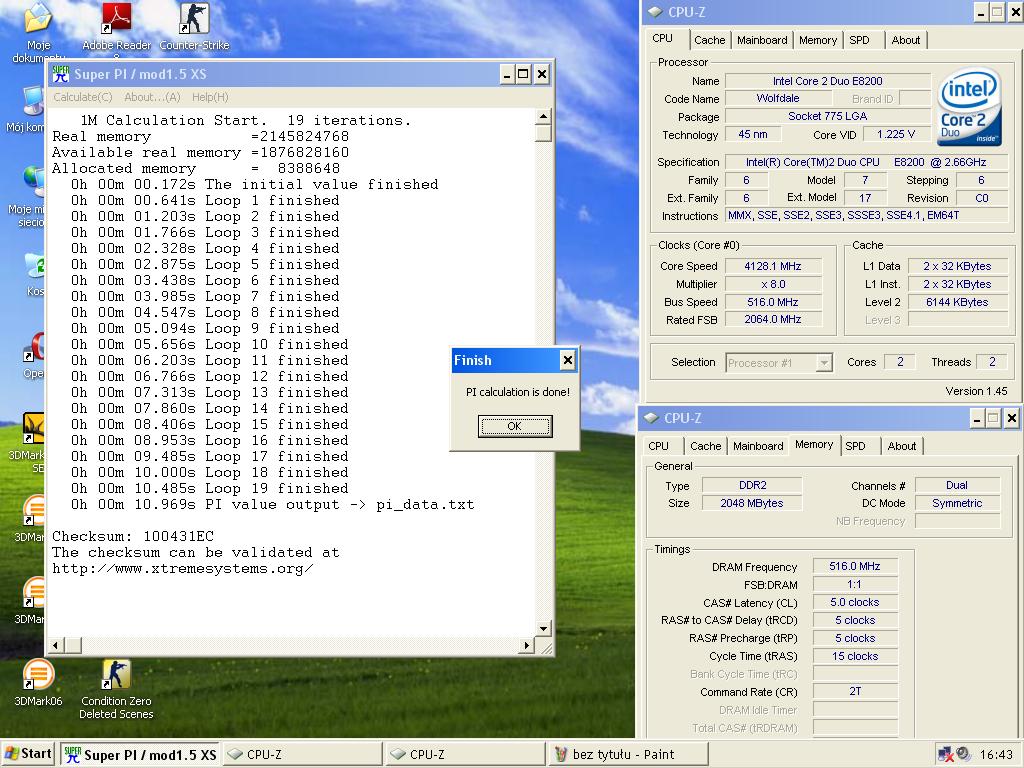Click the memory Type DDR2 field

[x=752, y=485]
